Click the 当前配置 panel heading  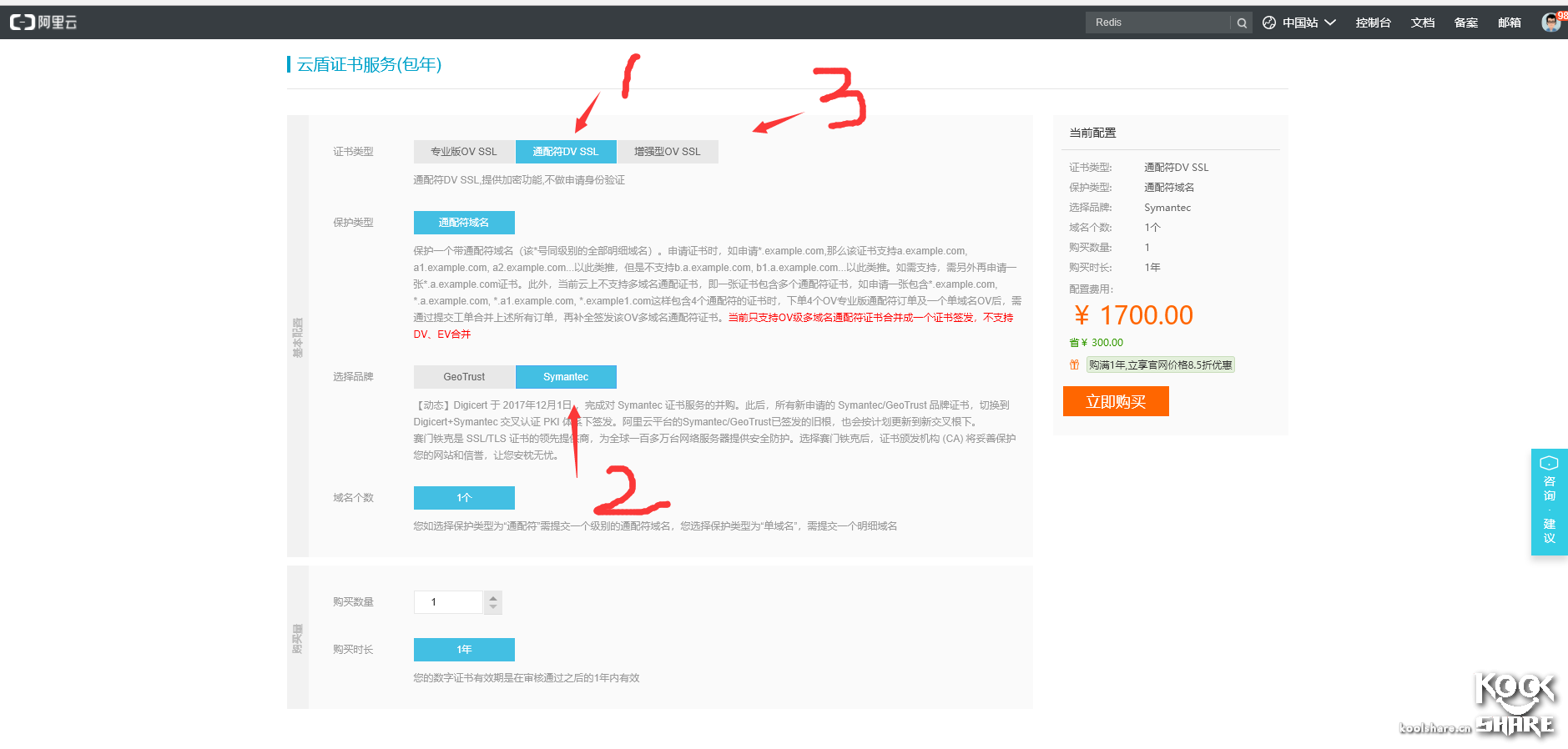tap(1092, 133)
